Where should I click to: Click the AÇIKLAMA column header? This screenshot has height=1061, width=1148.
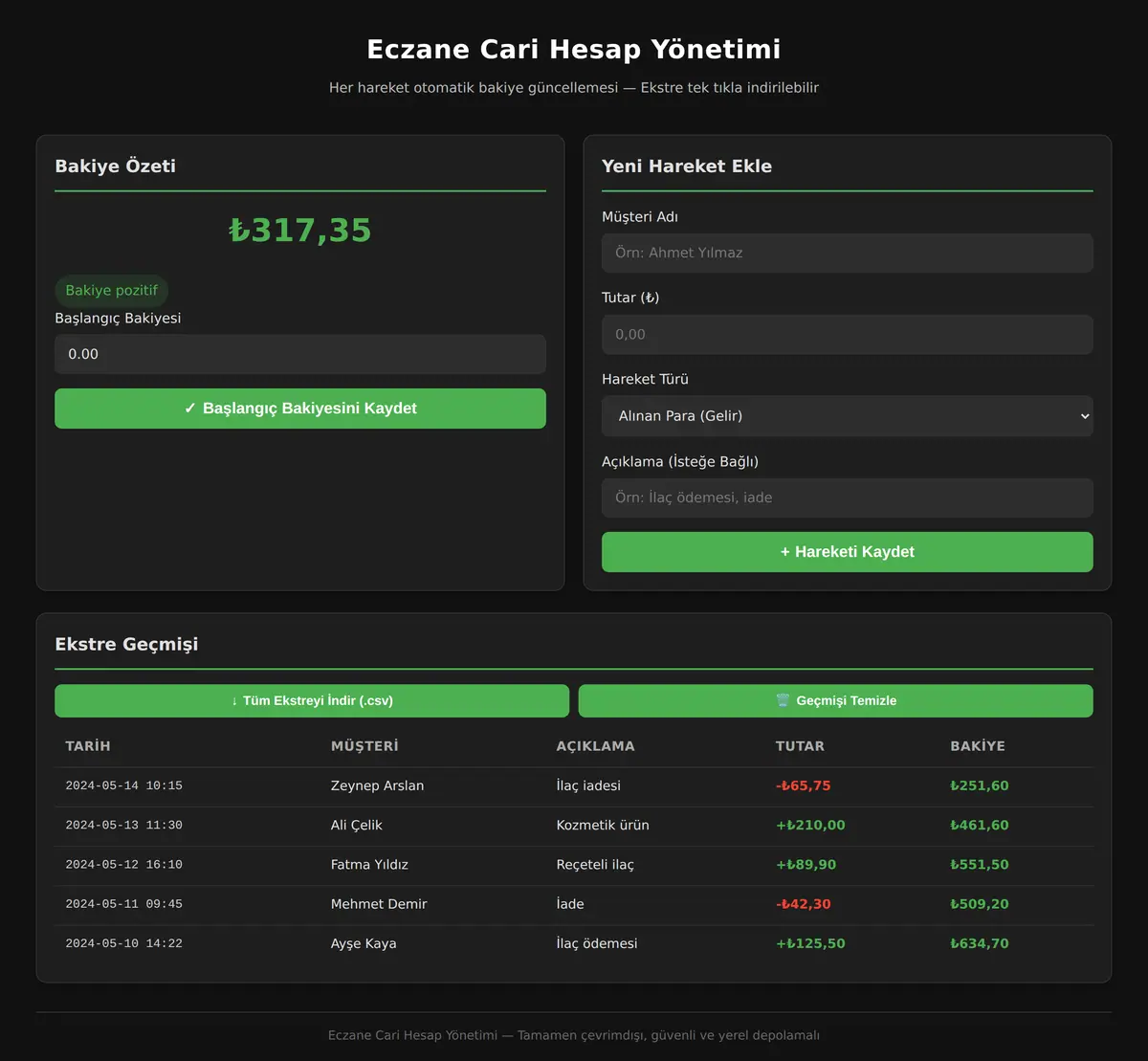coord(596,746)
